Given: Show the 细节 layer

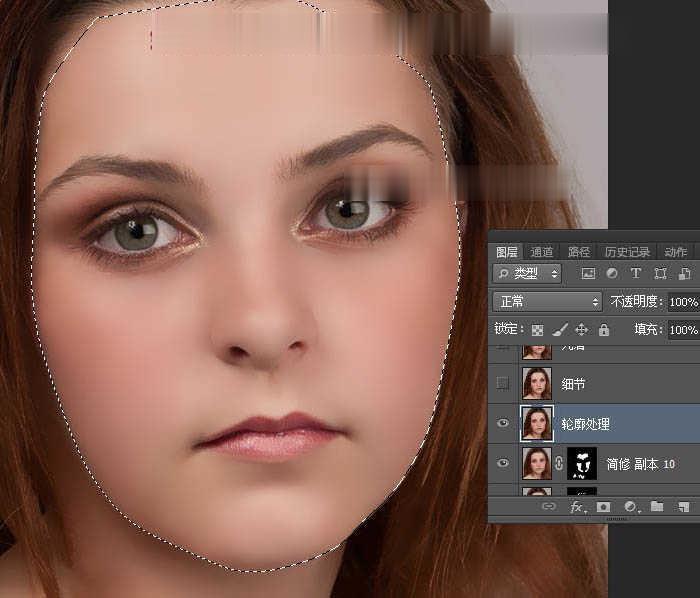Looking at the screenshot, I should [503, 383].
